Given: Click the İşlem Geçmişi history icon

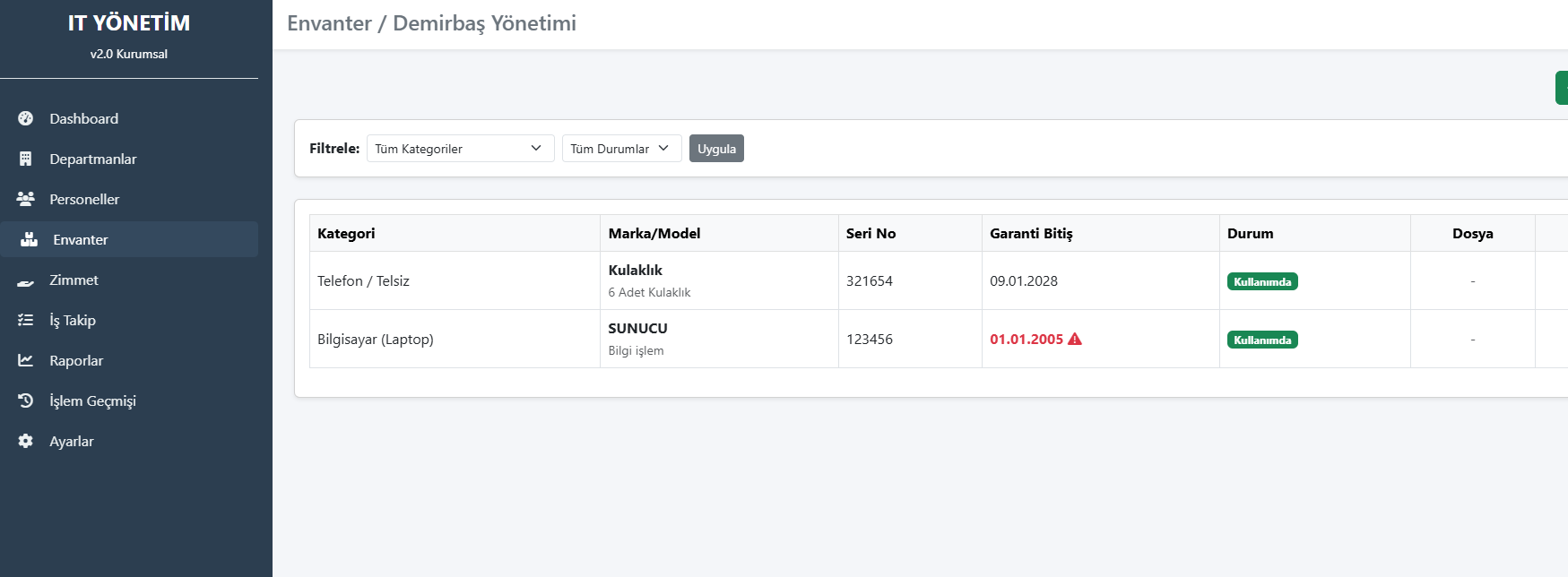Looking at the screenshot, I should pyautogui.click(x=26, y=400).
